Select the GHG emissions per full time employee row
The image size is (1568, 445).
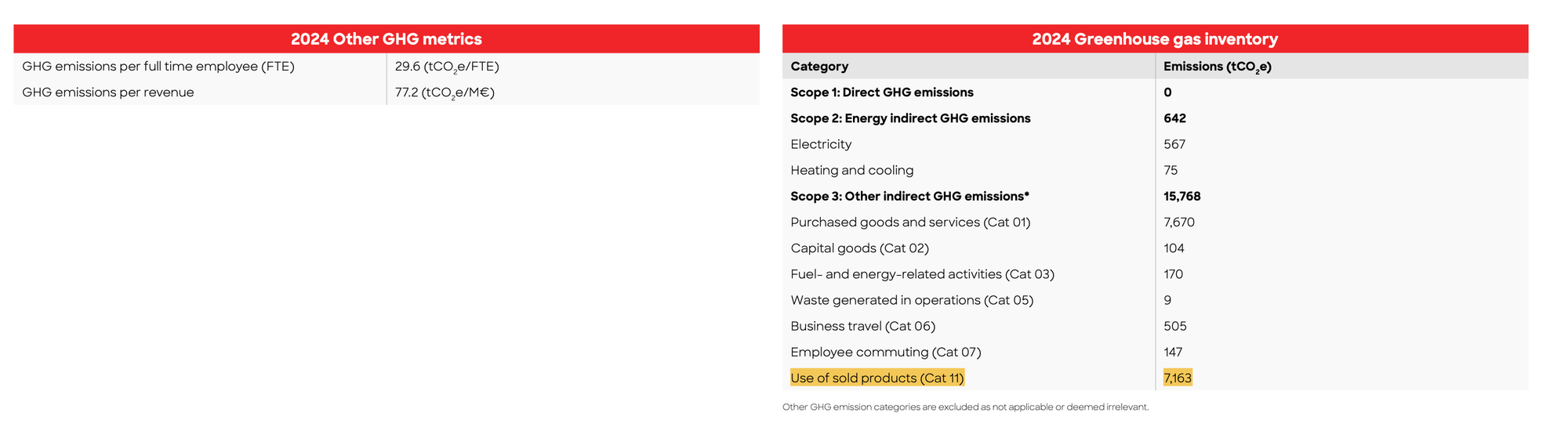pyautogui.click(x=387, y=67)
